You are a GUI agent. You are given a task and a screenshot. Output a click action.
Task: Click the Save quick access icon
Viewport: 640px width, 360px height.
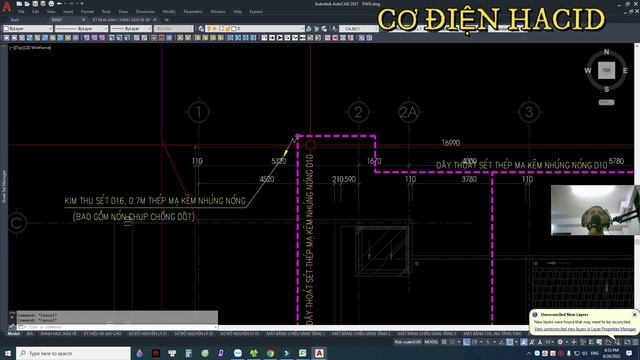[35, 4]
